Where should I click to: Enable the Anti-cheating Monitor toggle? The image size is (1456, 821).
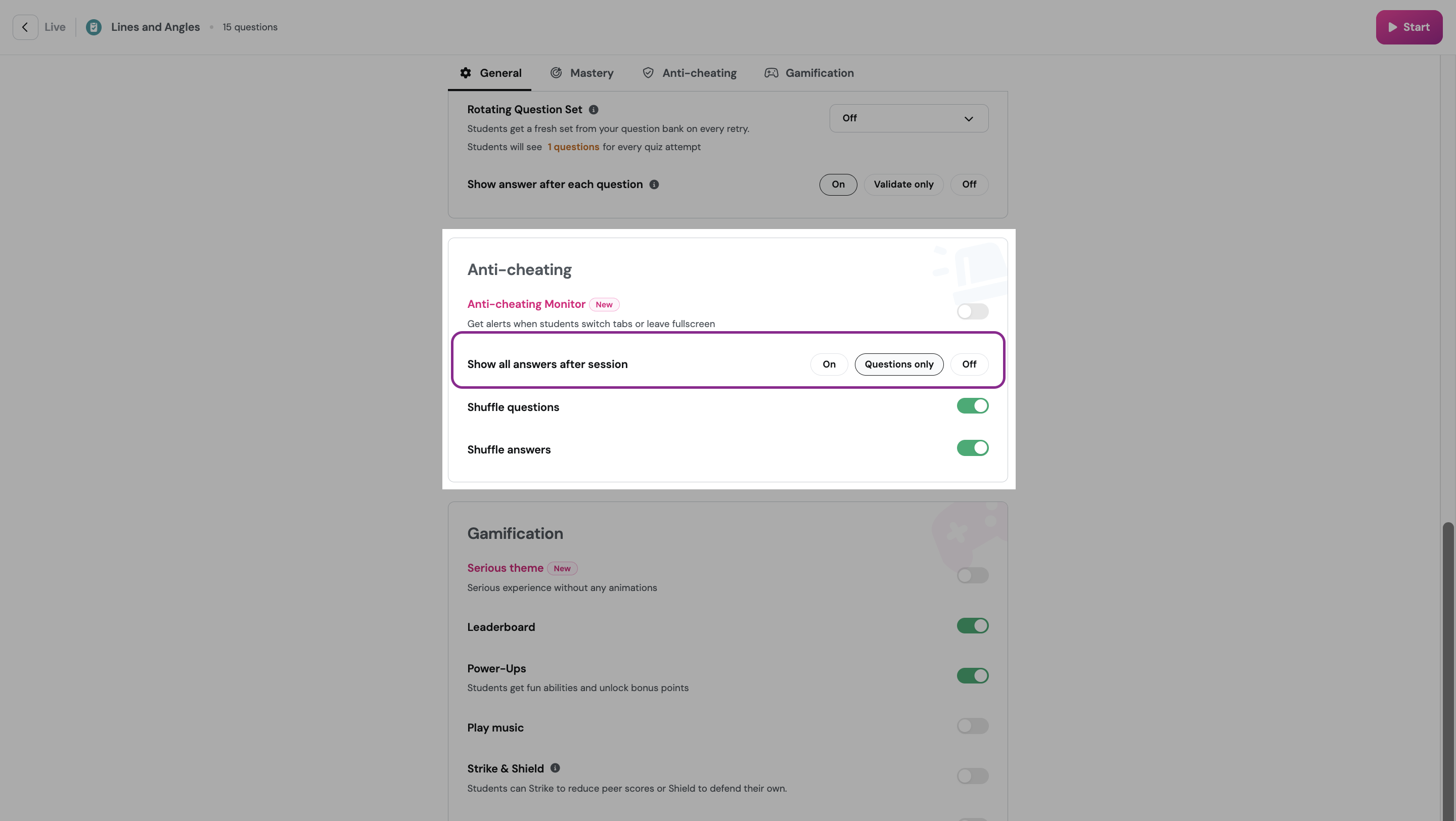[x=972, y=311]
